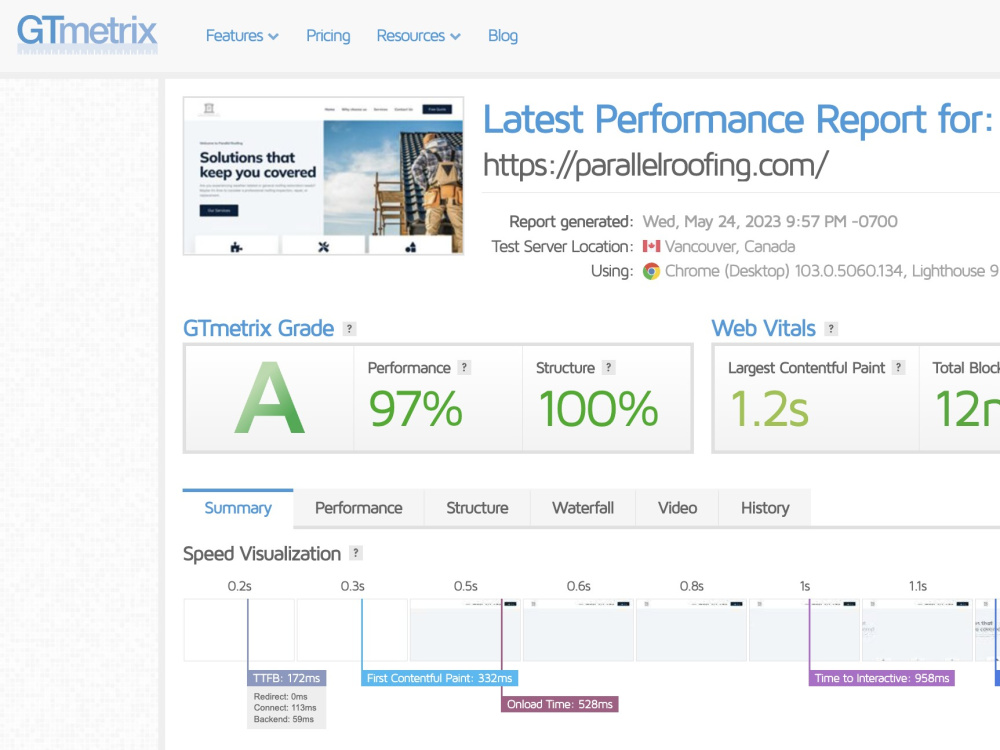The width and height of the screenshot is (1000, 750).
Task: Click the Redirect: 0ms detail
Action: click(281, 696)
